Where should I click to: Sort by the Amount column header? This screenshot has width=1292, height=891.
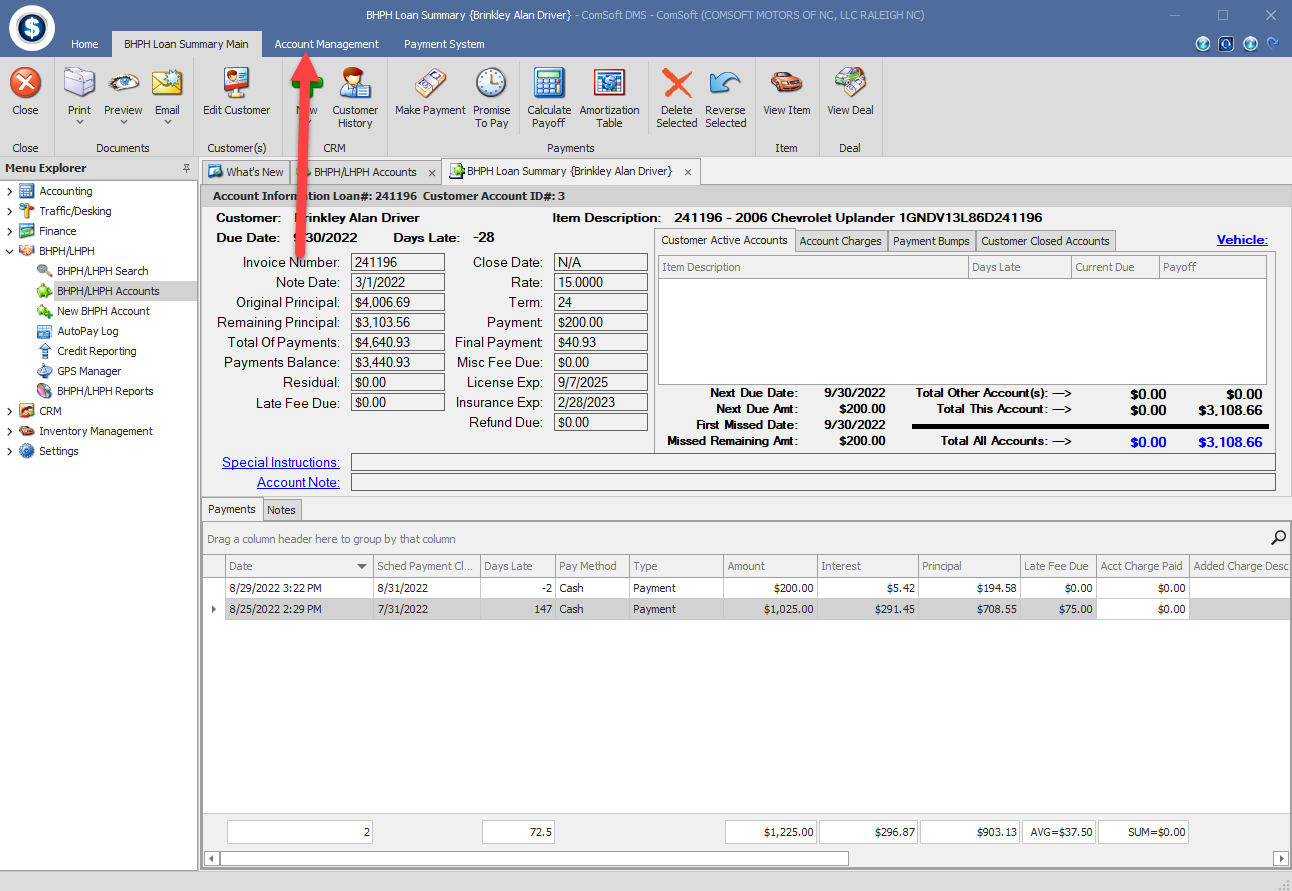click(770, 566)
